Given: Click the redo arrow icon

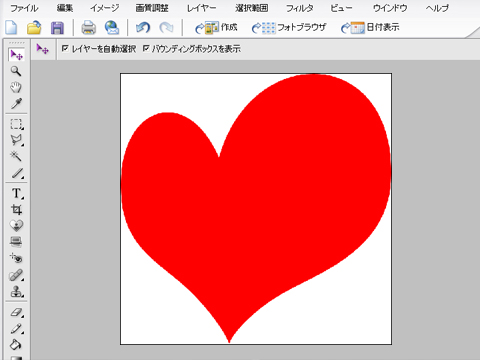Looking at the screenshot, I should pyautogui.click(x=166, y=28).
